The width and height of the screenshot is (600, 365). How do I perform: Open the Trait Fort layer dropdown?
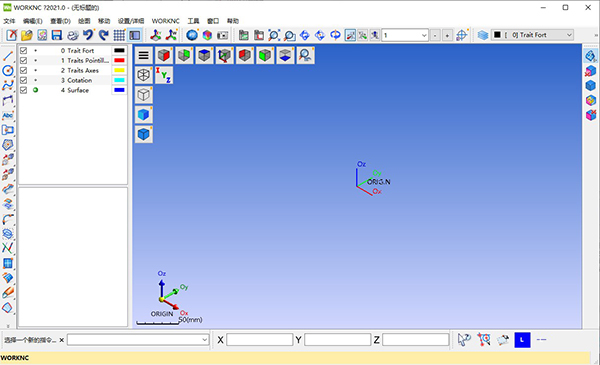coord(532,35)
